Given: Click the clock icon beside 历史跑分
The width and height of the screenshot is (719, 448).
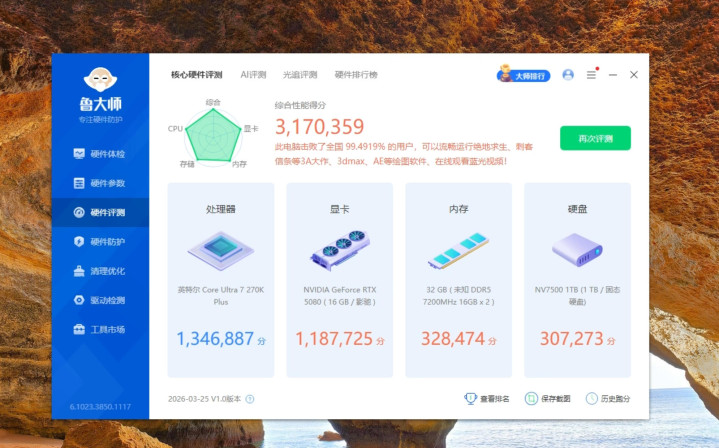Looking at the screenshot, I should 592,398.
